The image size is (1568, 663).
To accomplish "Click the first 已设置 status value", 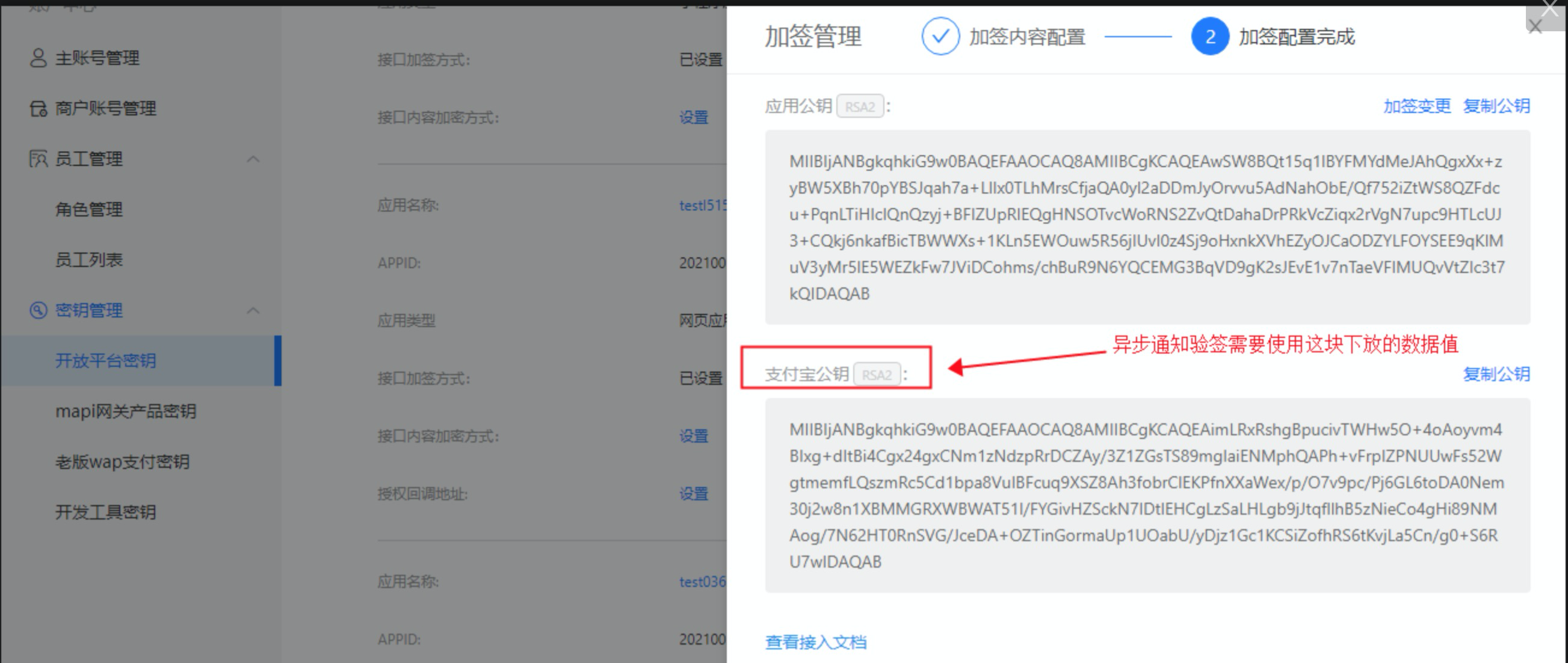I will (701, 60).
